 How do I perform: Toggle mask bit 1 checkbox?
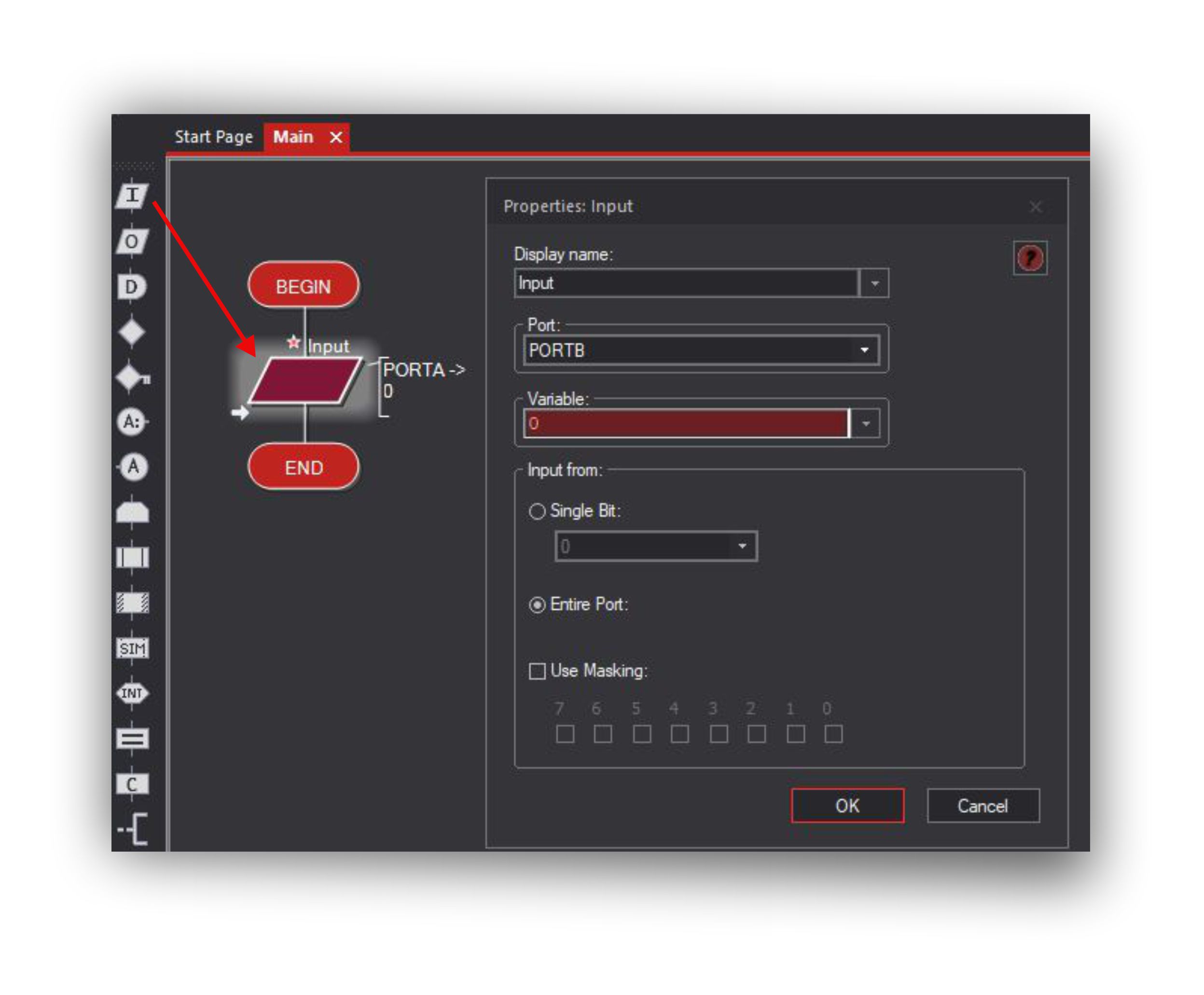tap(796, 734)
